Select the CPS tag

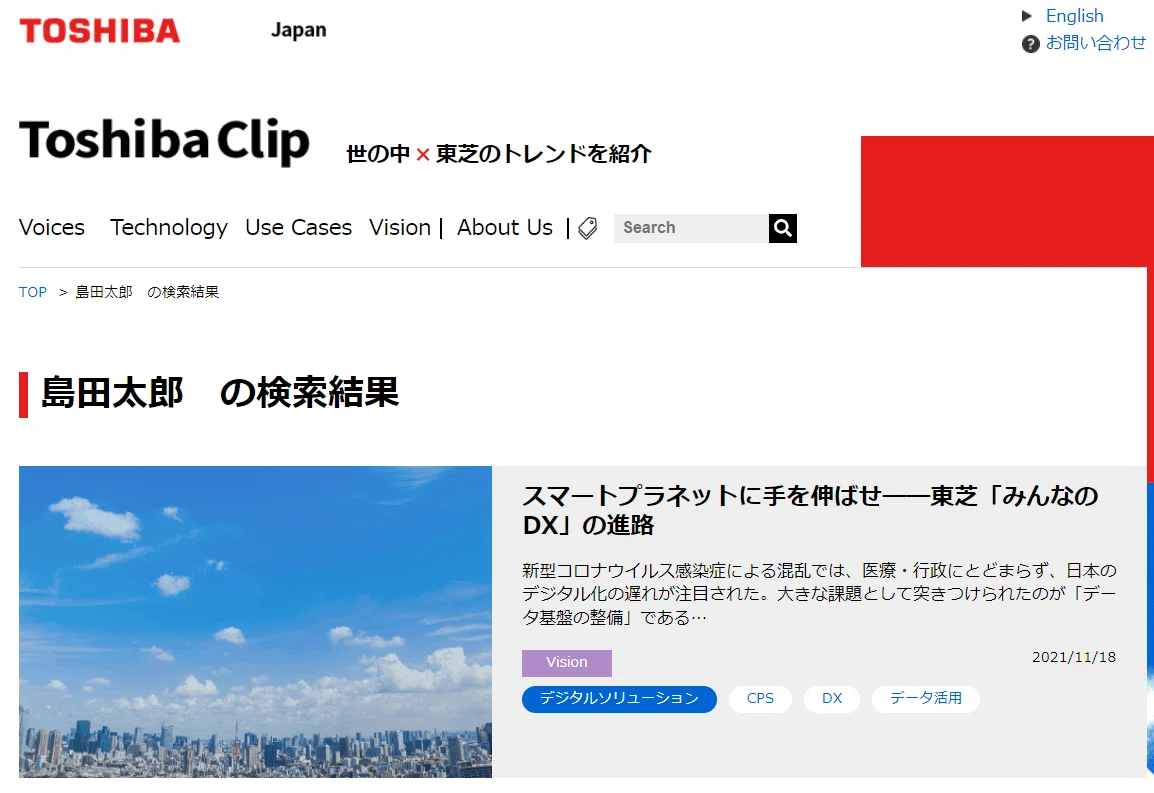point(760,699)
